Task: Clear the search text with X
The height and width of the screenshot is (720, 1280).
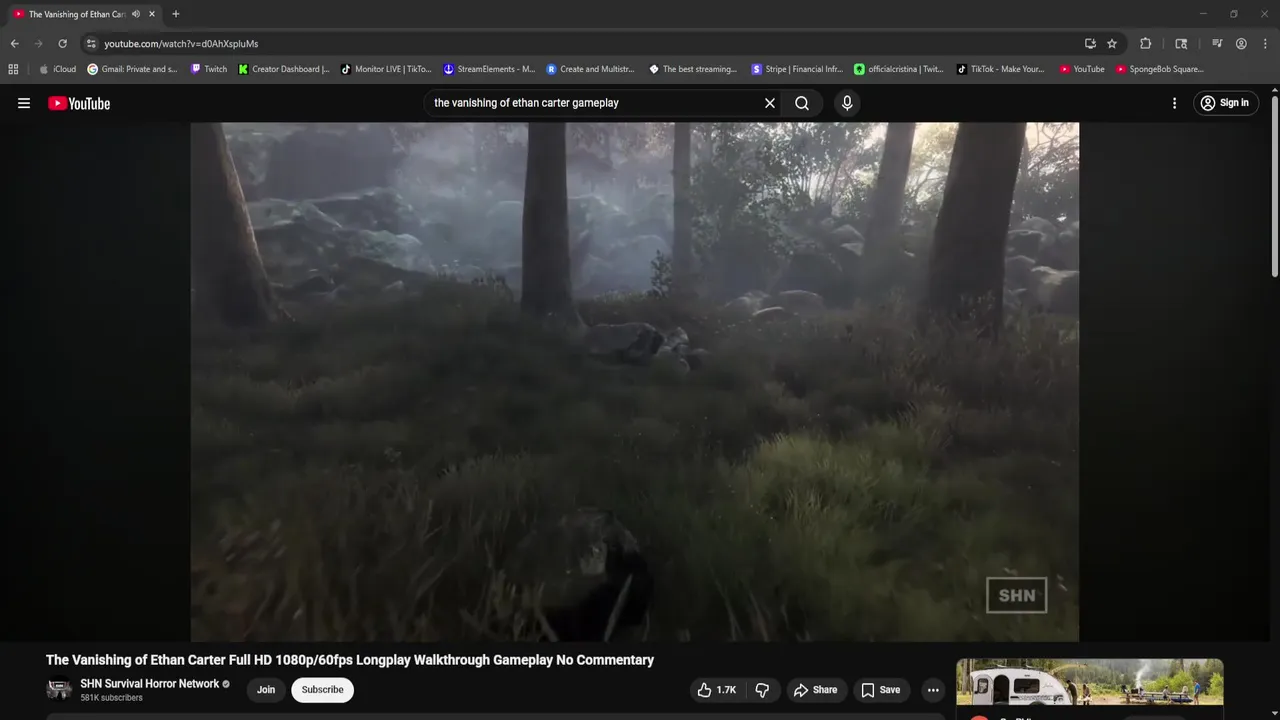Action: (x=770, y=103)
